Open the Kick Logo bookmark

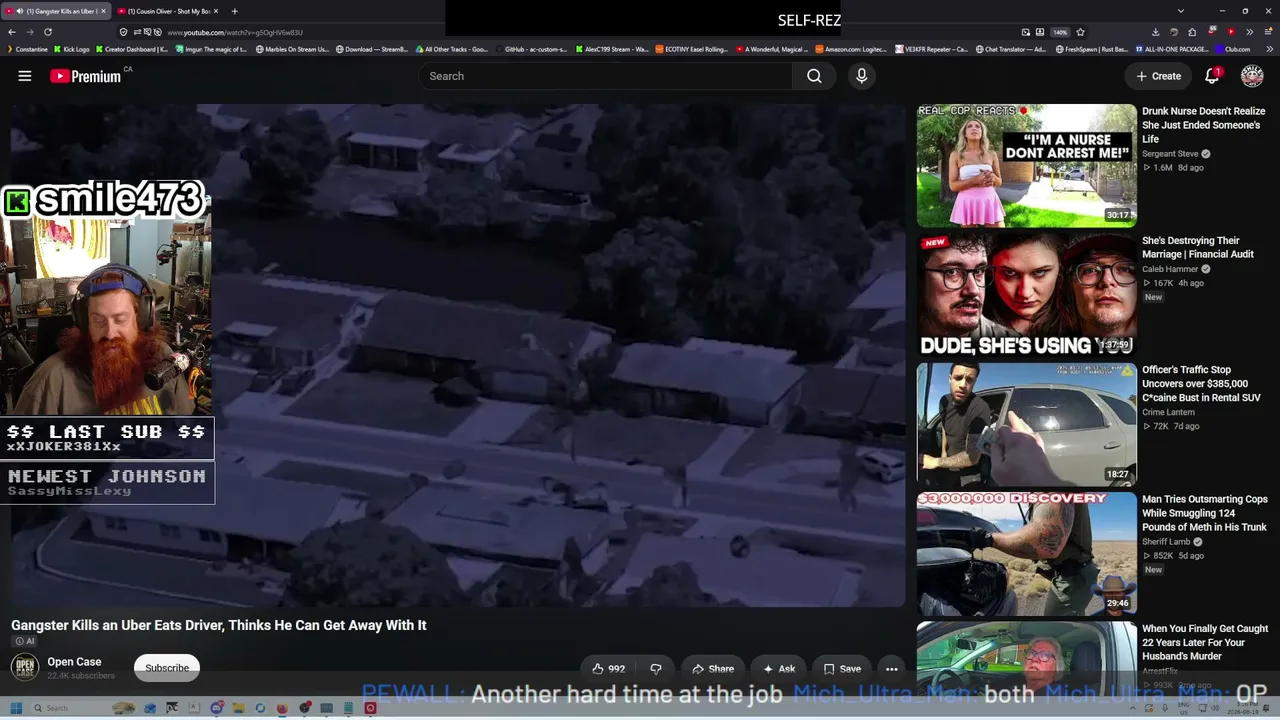tap(72, 49)
